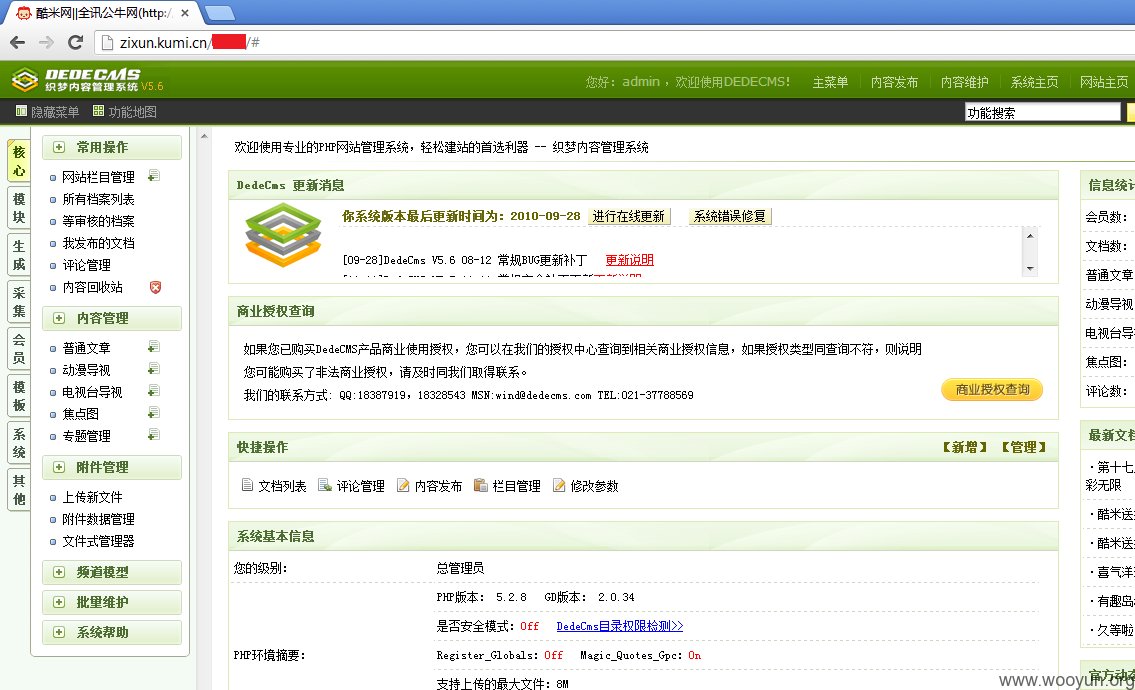Viewport: 1135px width, 690px height.
Task: Open 系统主页 in top navigation
Action: point(1034,83)
